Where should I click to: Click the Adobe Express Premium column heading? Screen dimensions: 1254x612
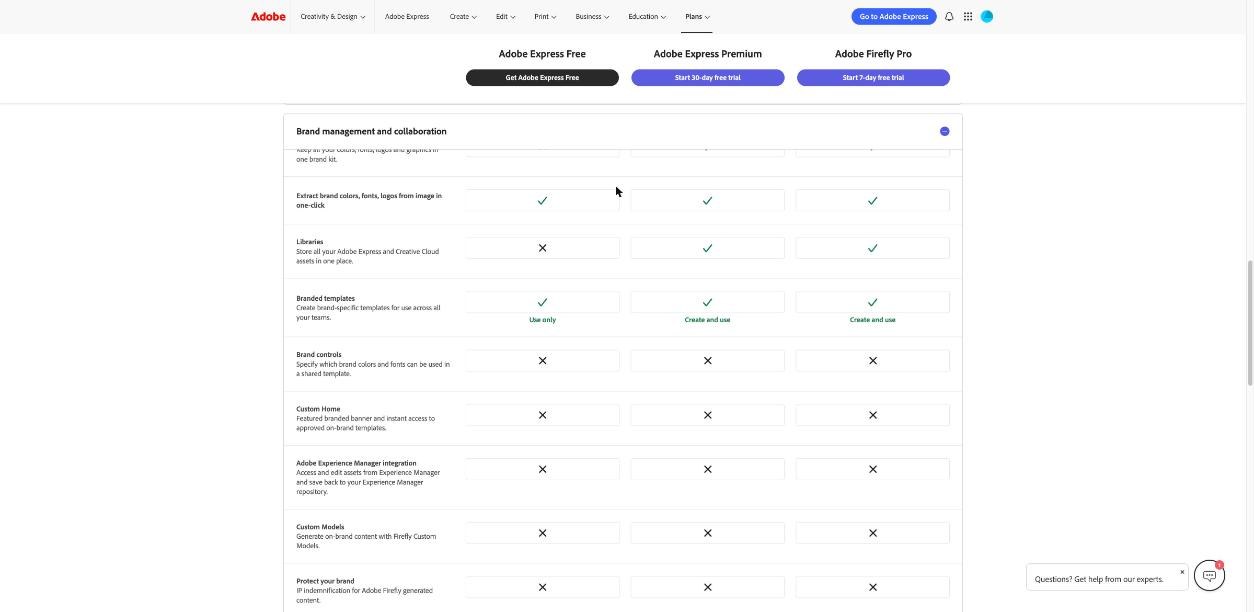(707, 54)
